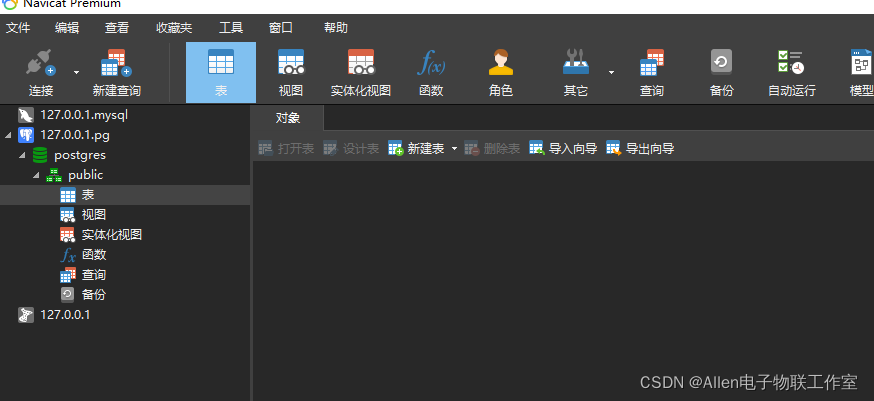Viewport: 874px width, 401px height.
Task: Switch to the 对象 tab
Action: (x=288, y=118)
